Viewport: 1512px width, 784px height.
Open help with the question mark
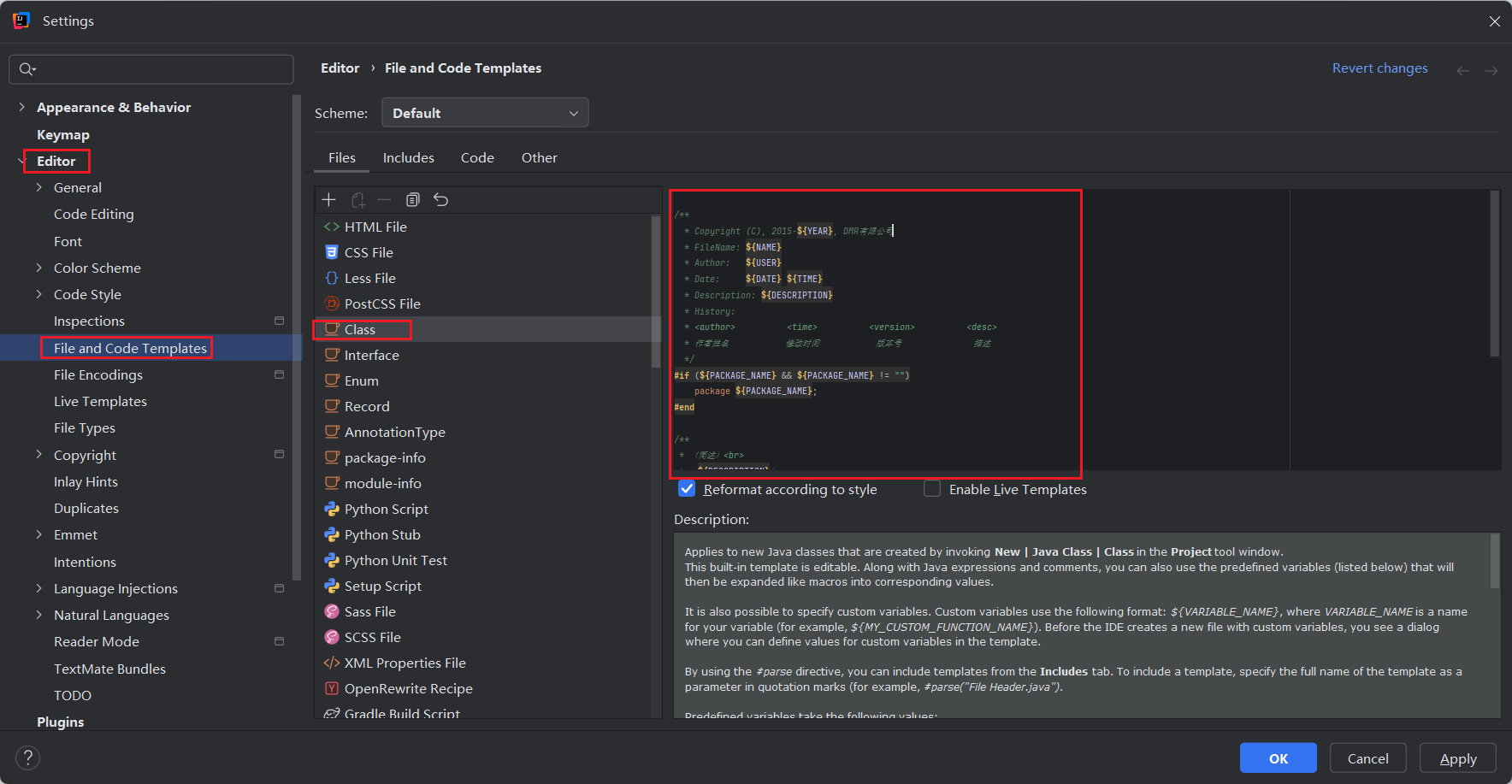[x=27, y=757]
